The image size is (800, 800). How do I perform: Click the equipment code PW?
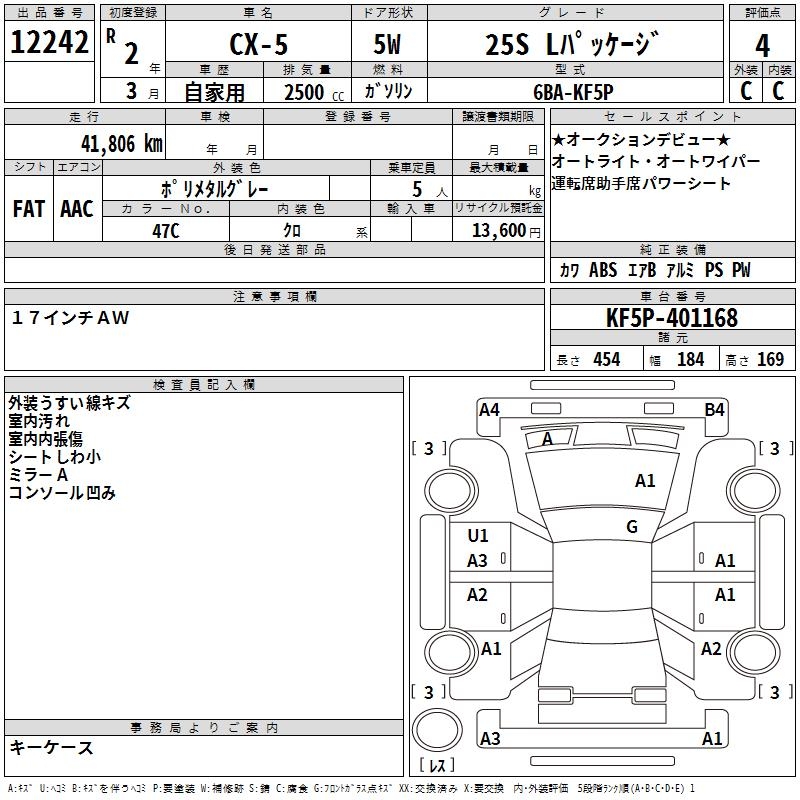[x=741, y=270]
